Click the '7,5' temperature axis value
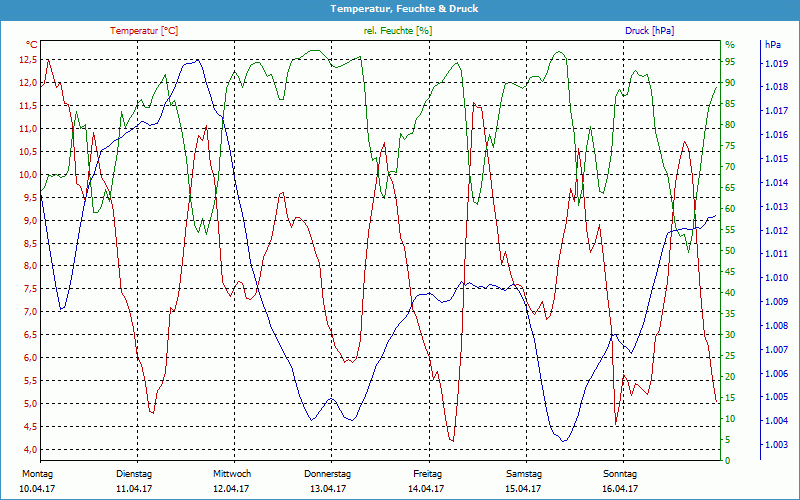800x500 pixels. coord(30,289)
